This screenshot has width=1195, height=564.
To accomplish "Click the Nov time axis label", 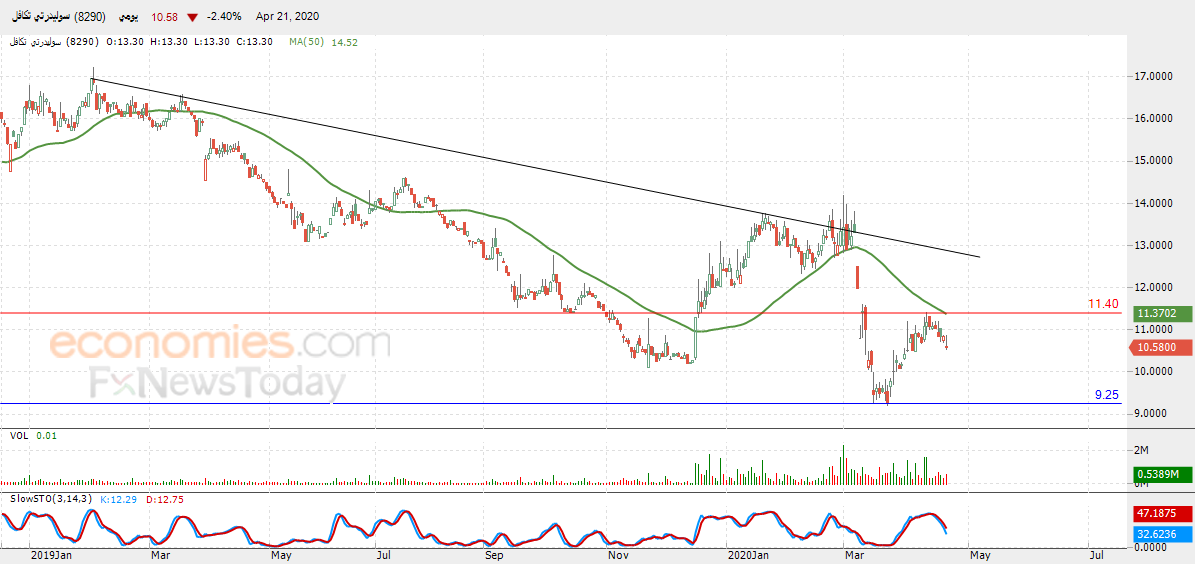I will (618, 555).
